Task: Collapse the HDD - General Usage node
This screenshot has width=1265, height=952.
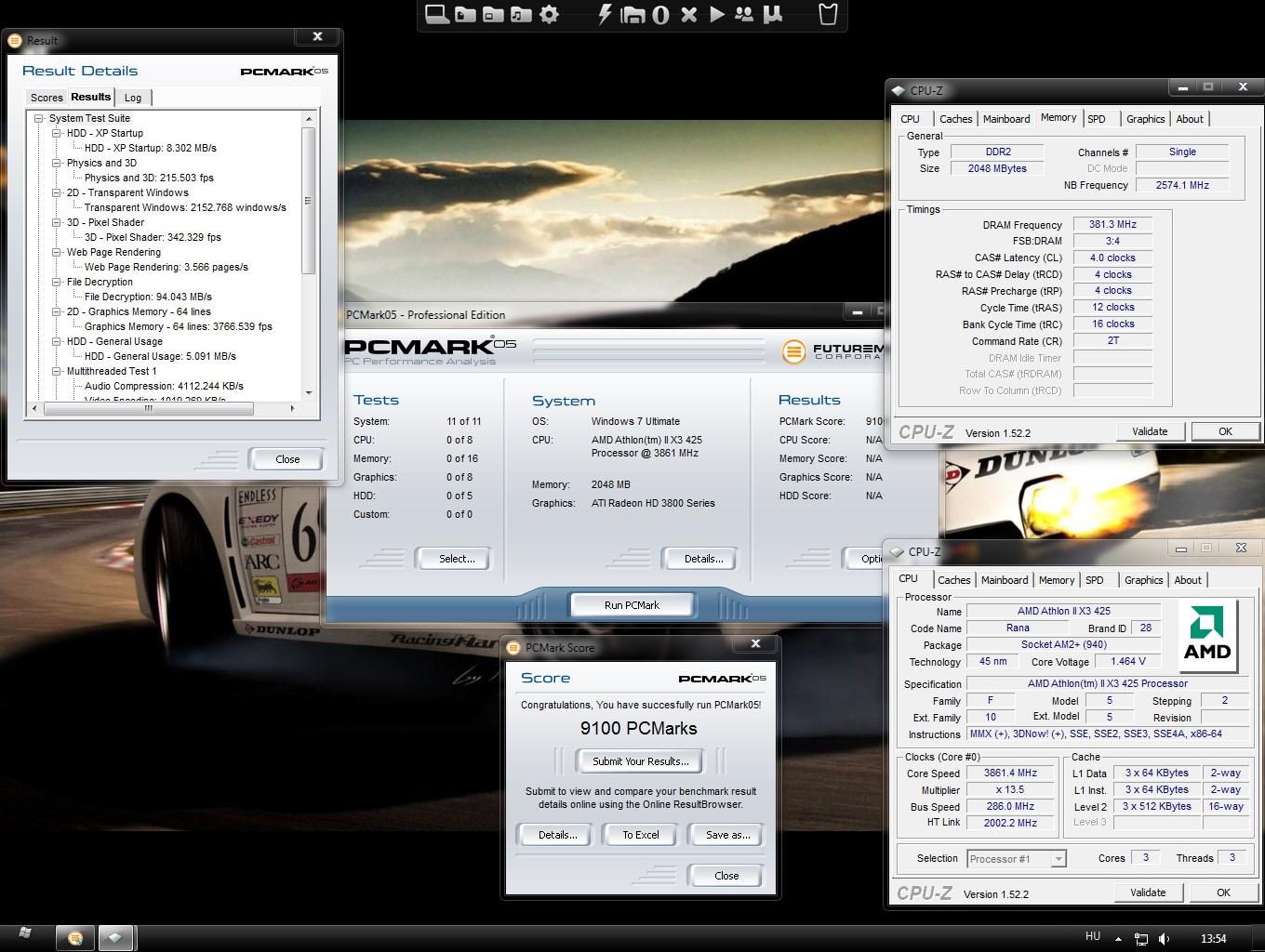Action: [57, 341]
